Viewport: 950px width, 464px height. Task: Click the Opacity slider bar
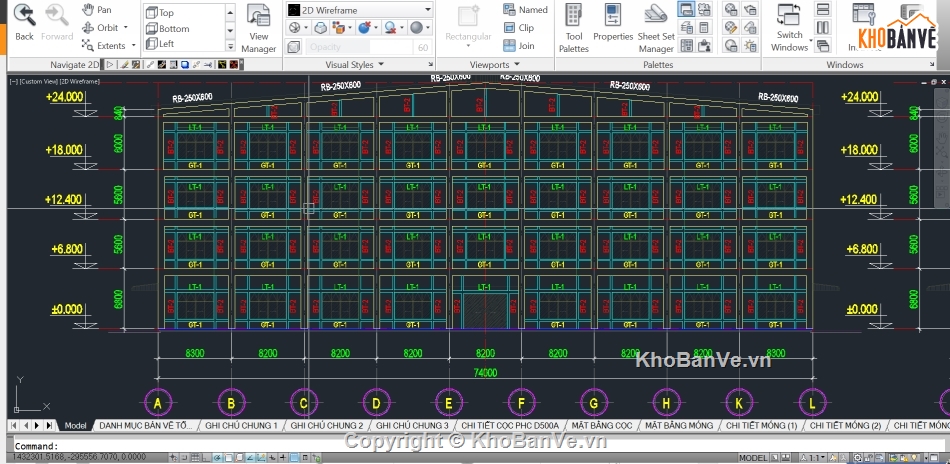point(358,47)
